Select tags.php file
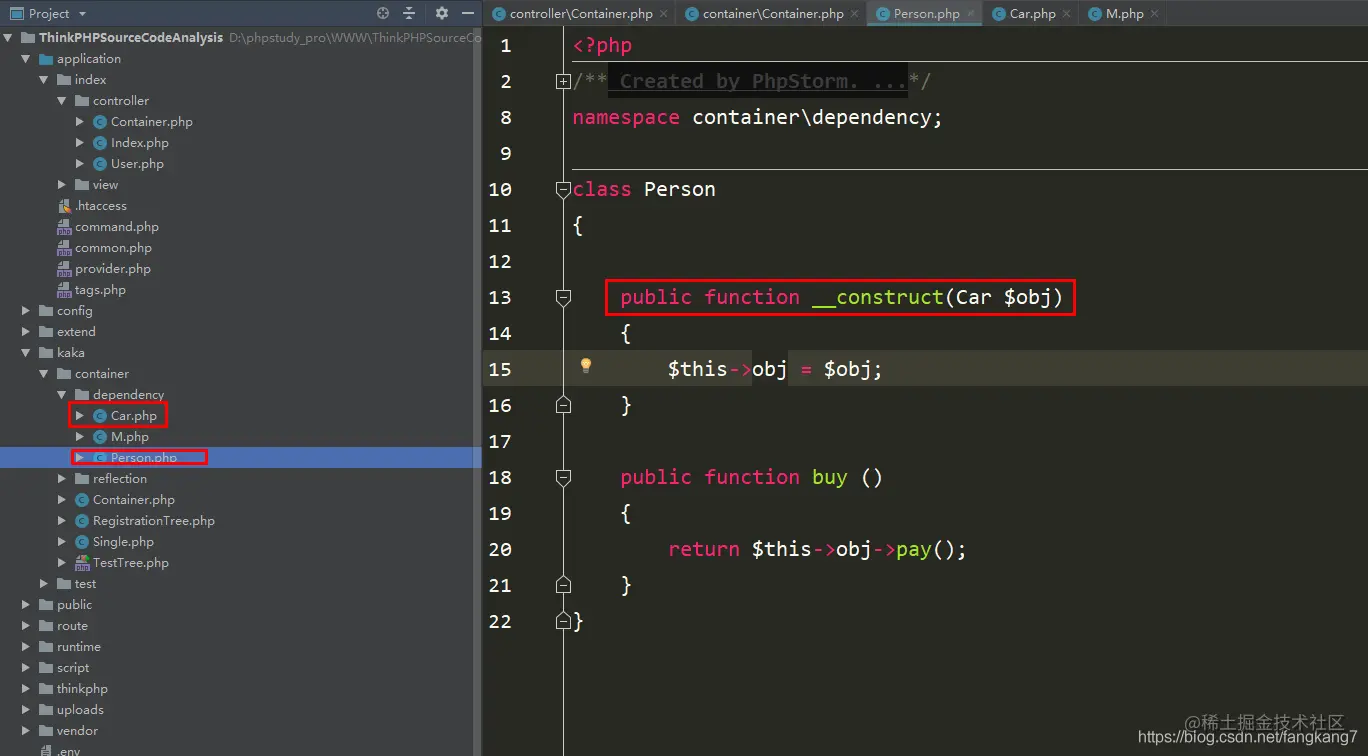Image resolution: width=1368 pixels, height=756 pixels. (100, 290)
